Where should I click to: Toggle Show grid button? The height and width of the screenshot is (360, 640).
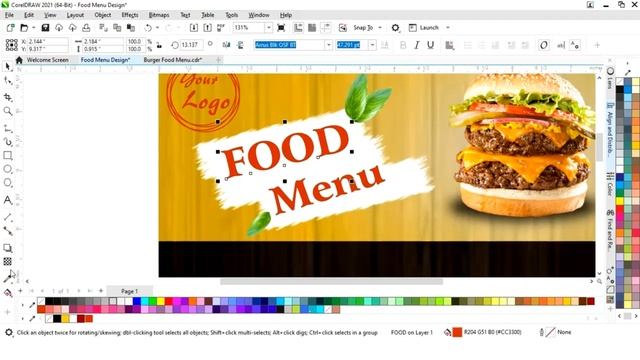point(312,28)
